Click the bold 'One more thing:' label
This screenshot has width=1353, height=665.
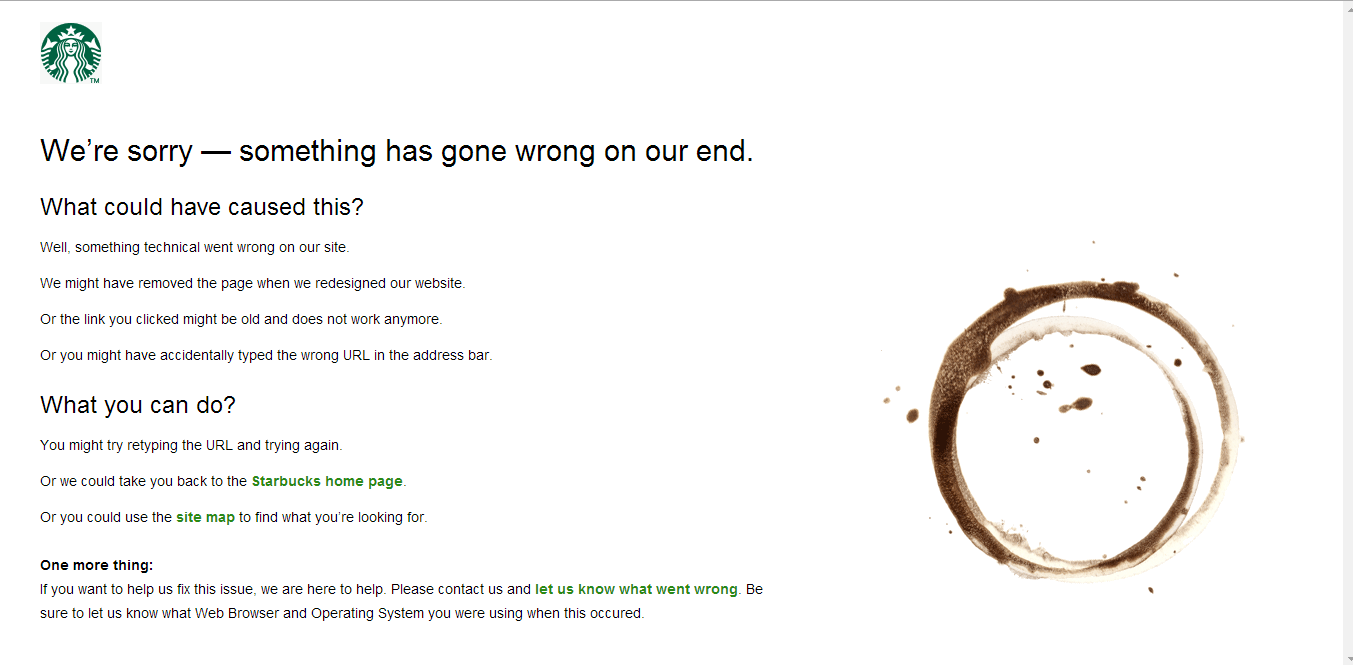pyautogui.click(x=96, y=565)
